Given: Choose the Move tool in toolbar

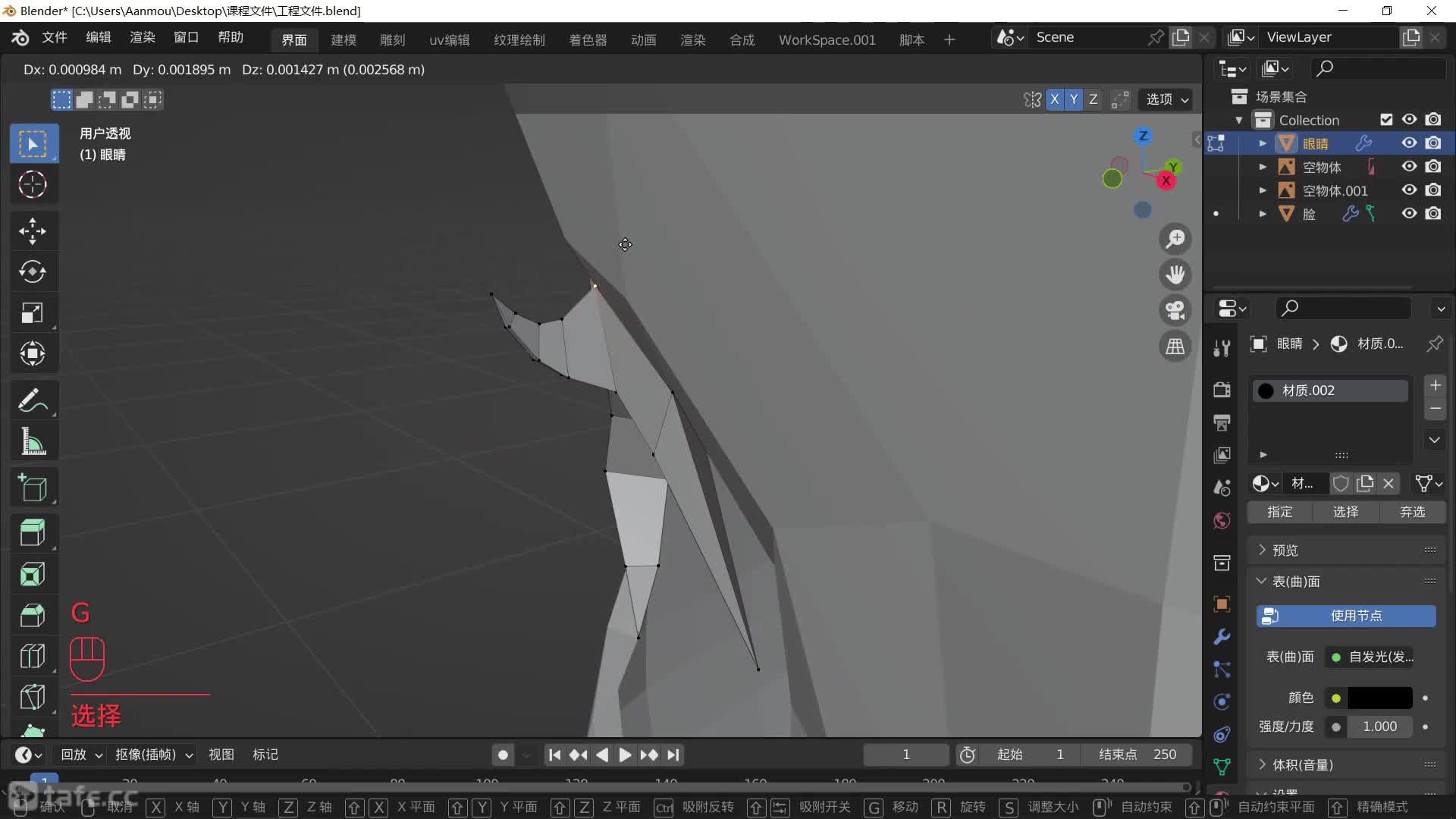Looking at the screenshot, I should [33, 231].
